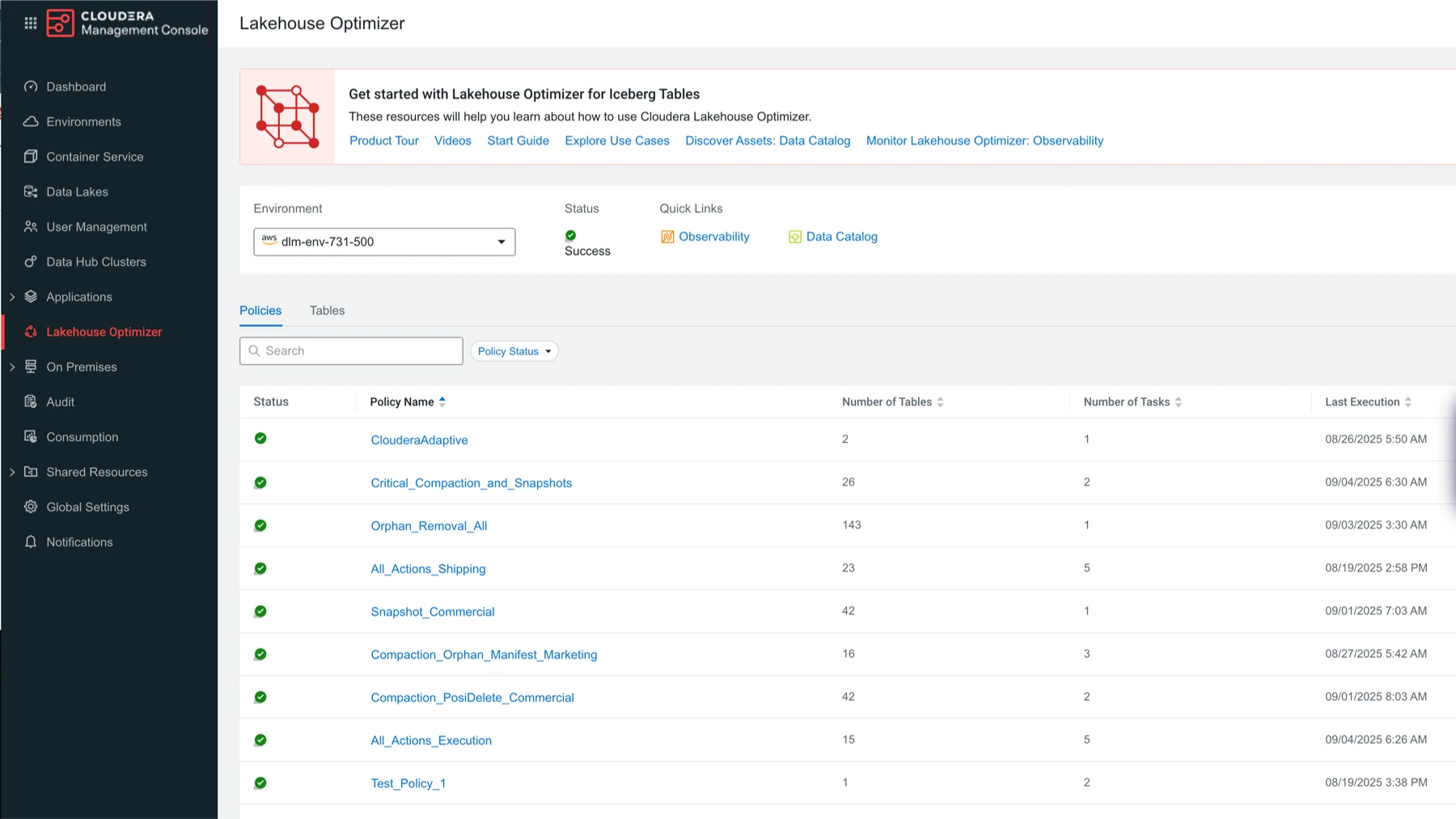The image size is (1456, 819).
Task: Select the Policies tab
Action: (260, 310)
